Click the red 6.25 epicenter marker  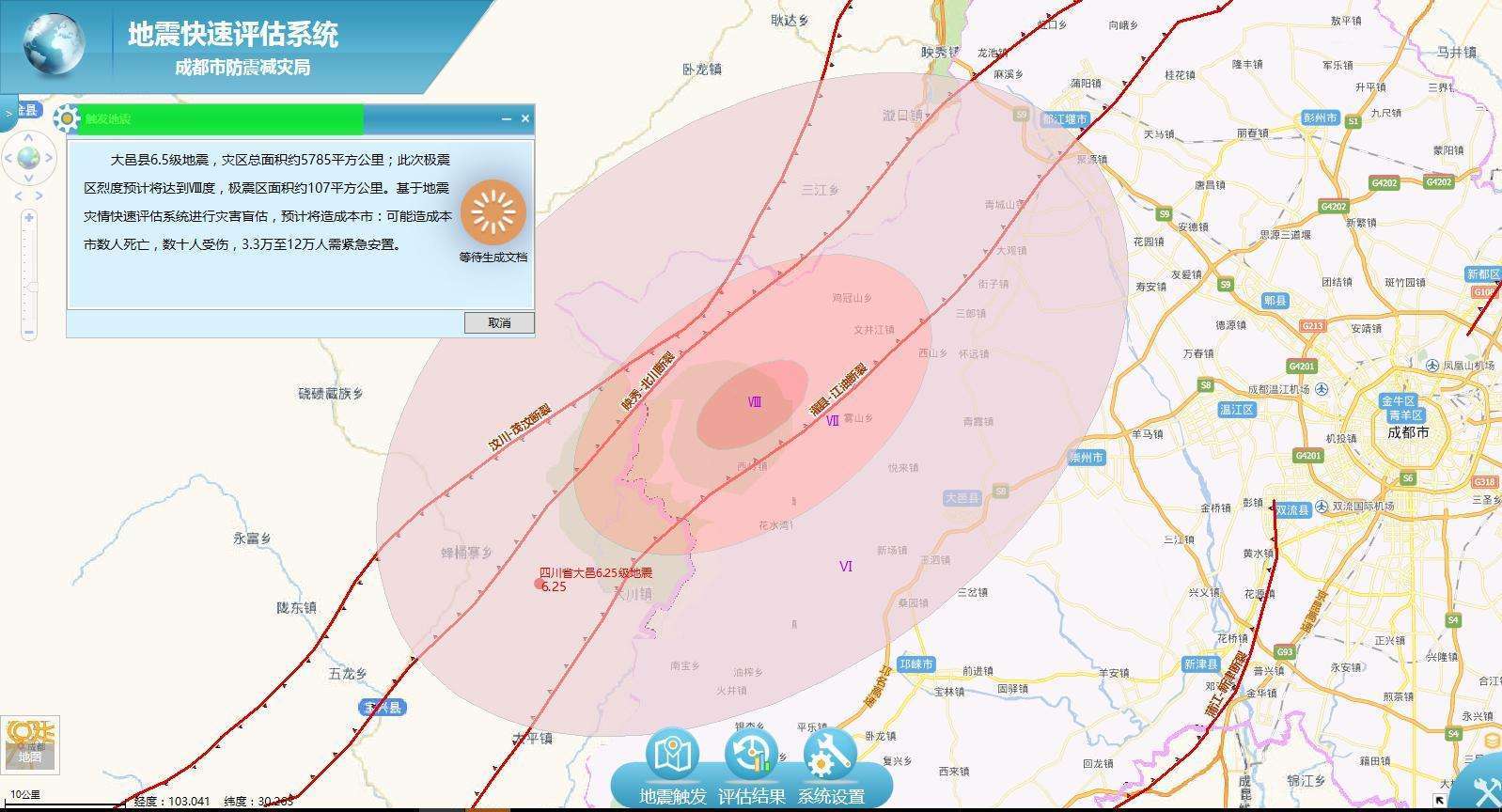540,584
